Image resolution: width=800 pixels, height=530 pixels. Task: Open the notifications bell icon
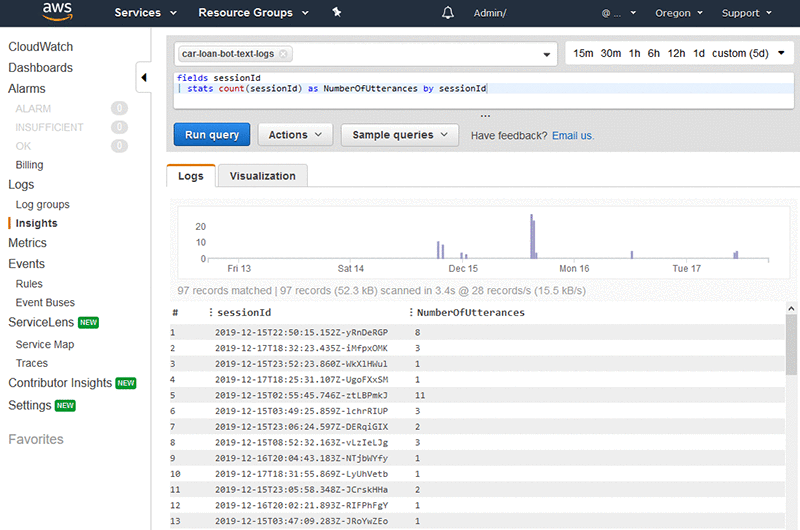click(x=448, y=13)
